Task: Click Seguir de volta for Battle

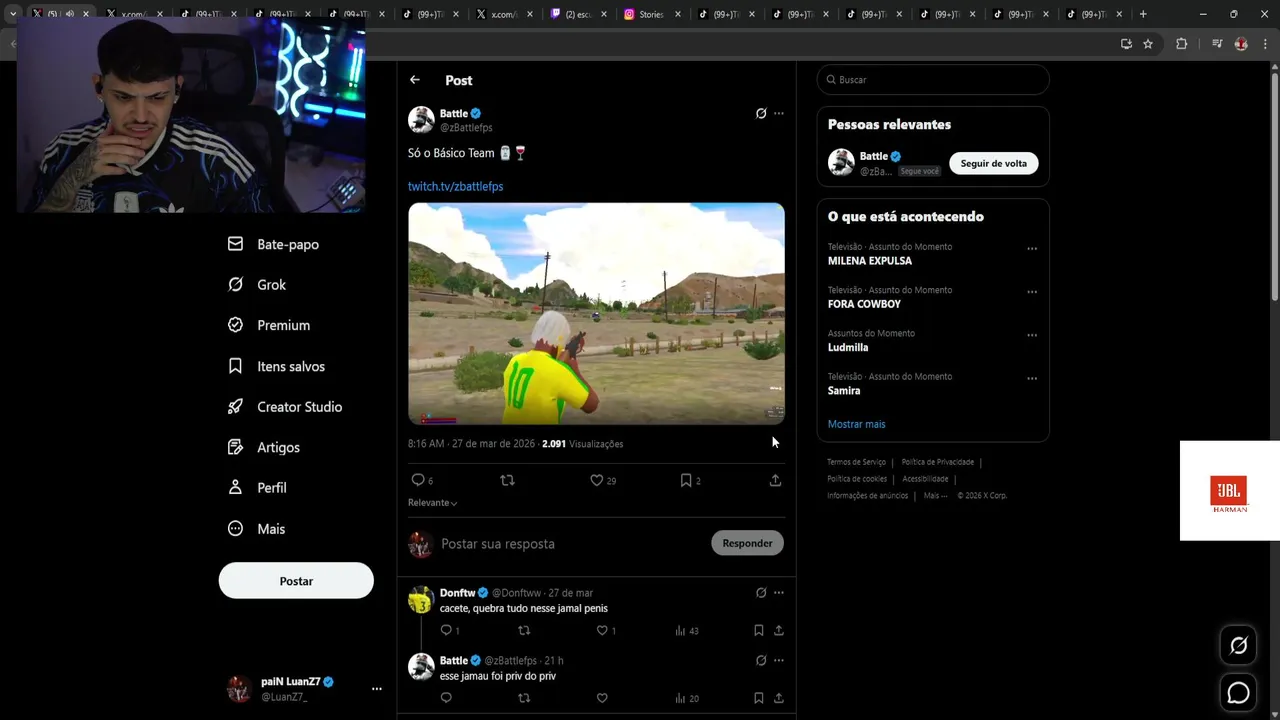Action: point(994,163)
